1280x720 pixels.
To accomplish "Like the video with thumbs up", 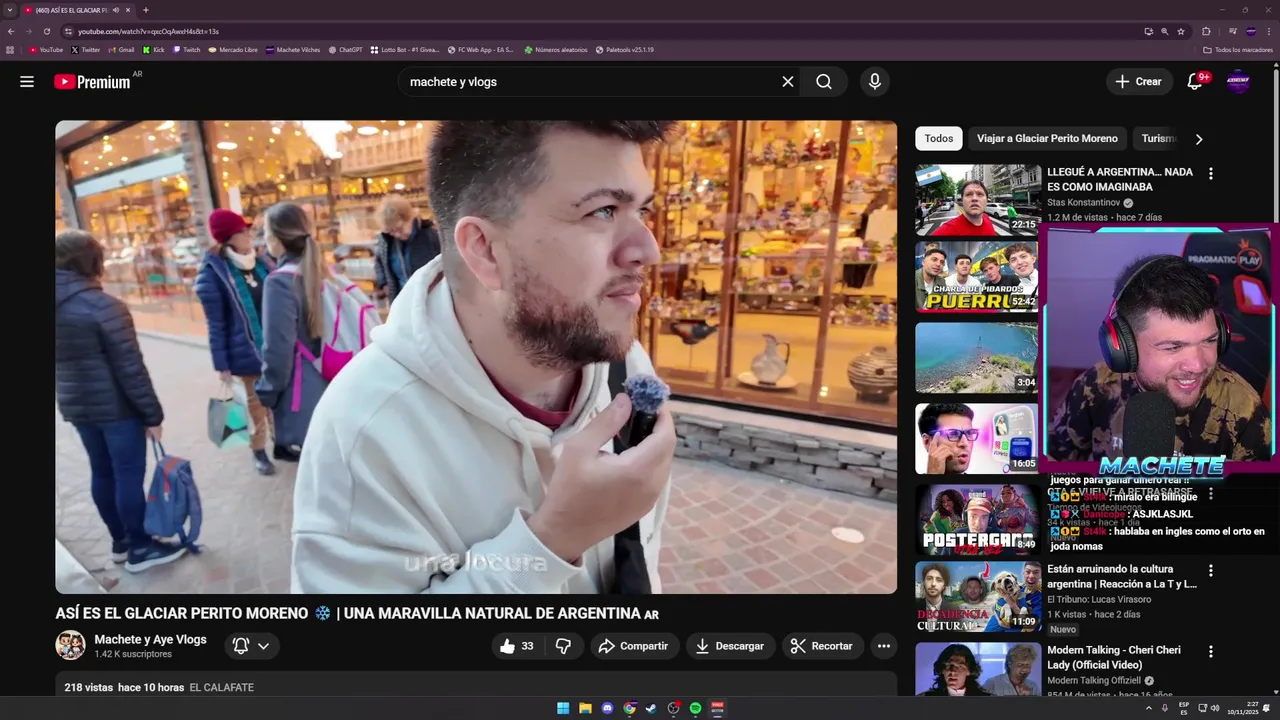I will [517, 646].
